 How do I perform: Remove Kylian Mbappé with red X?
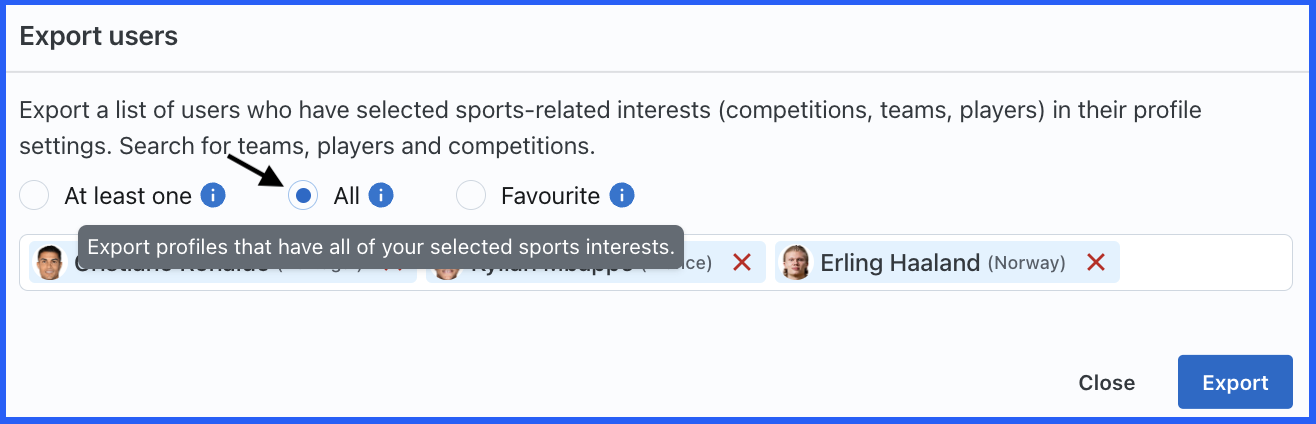pos(742,263)
